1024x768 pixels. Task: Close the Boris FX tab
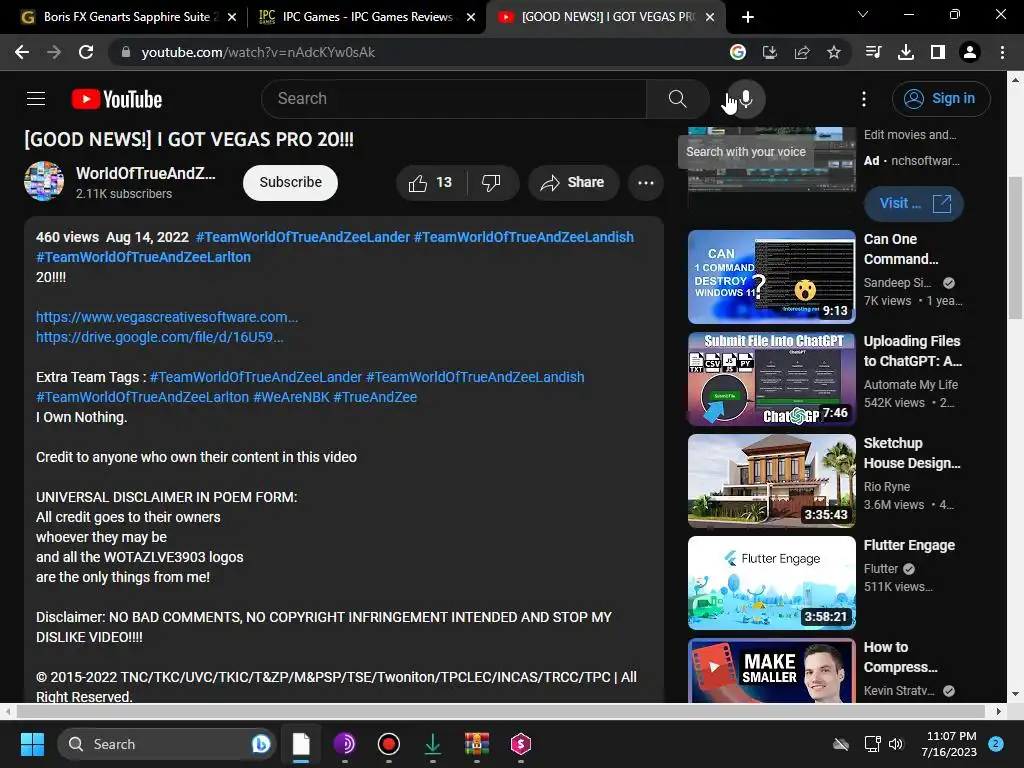(x=232, y=18)
